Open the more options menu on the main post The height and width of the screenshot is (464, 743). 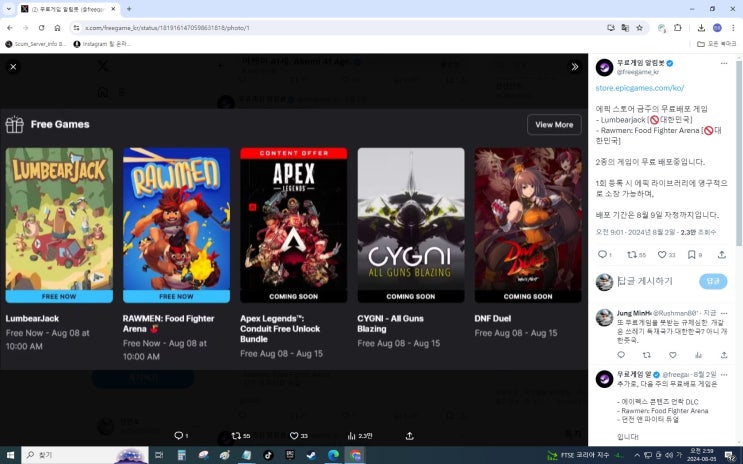coord(724,63)
